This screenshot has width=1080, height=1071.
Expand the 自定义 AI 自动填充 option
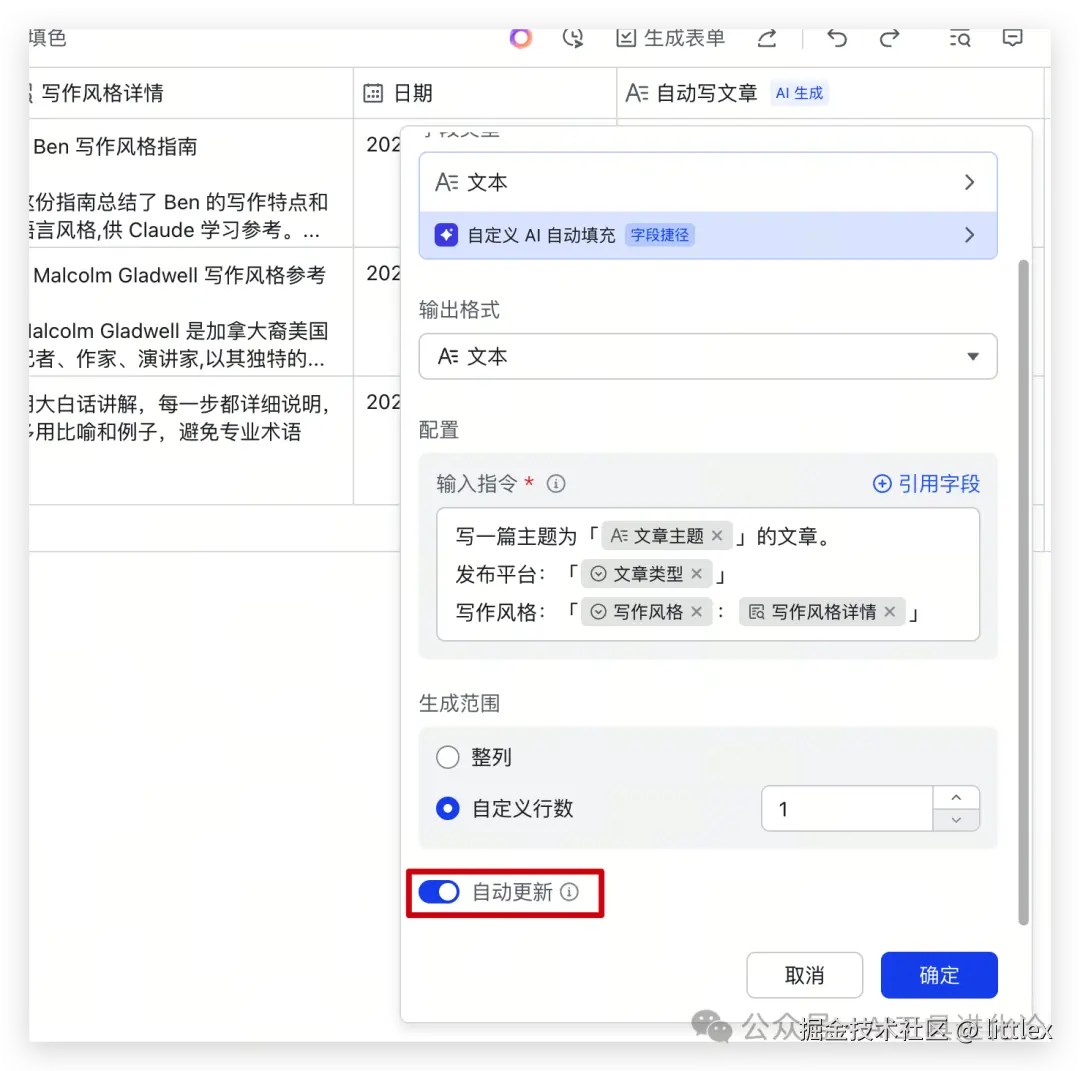click(708, 235)
